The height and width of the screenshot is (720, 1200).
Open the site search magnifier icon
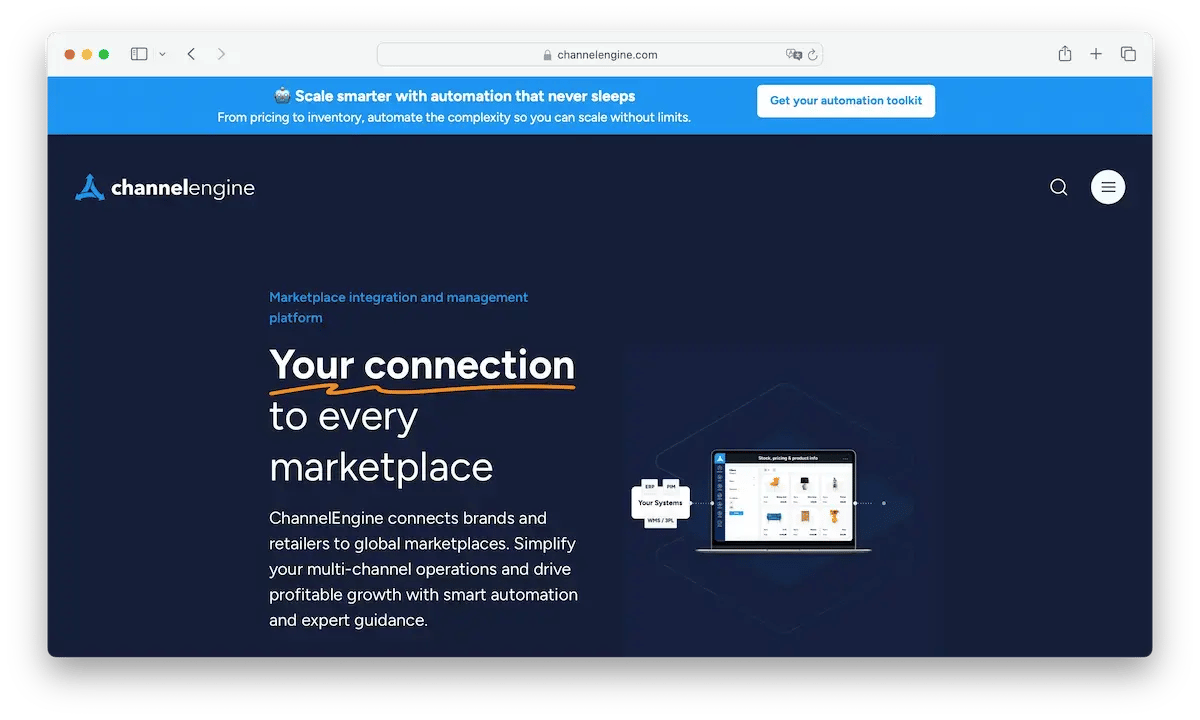tap(1059, 187)
